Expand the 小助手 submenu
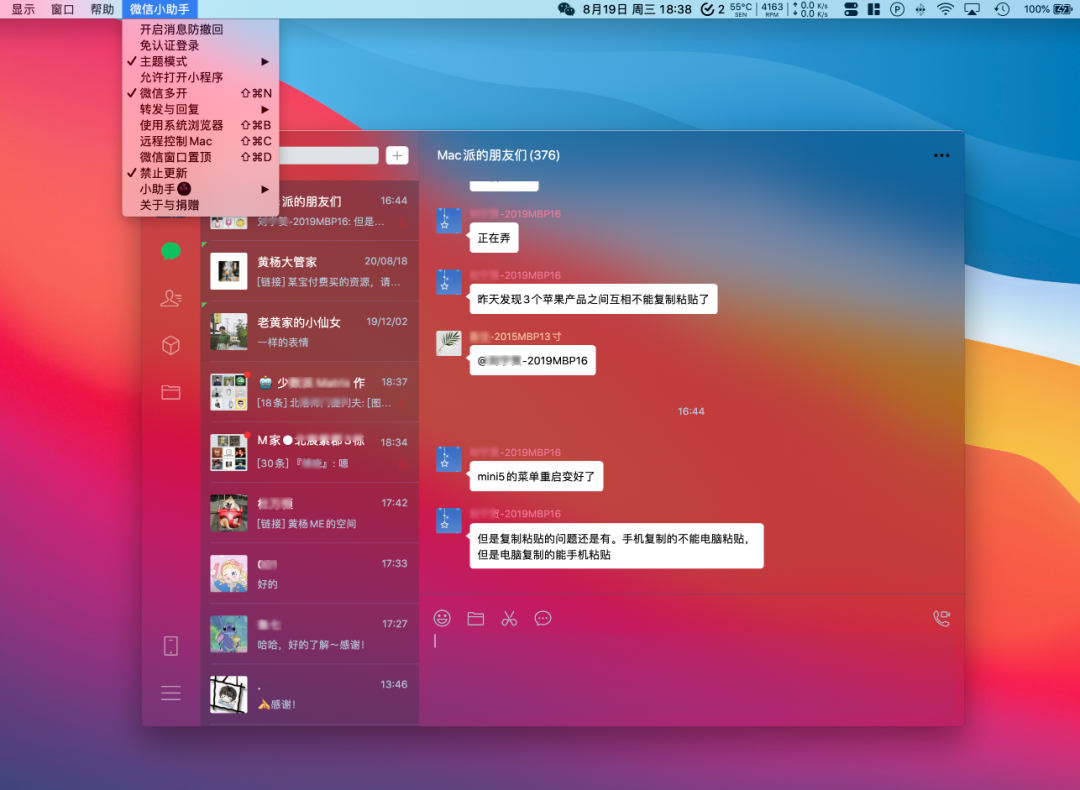Image resolution: width=1080 pixels, height=790 pixels. point(200,189)
